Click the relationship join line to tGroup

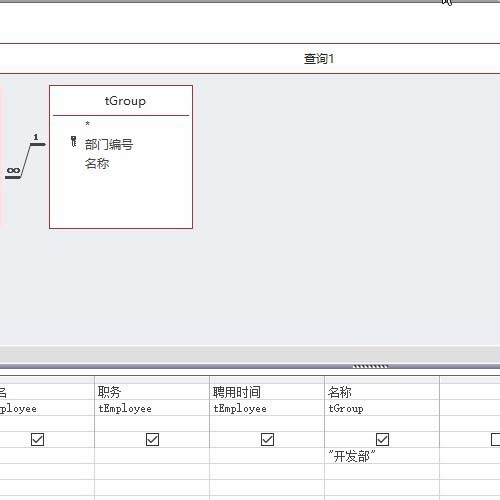(26, 161)
